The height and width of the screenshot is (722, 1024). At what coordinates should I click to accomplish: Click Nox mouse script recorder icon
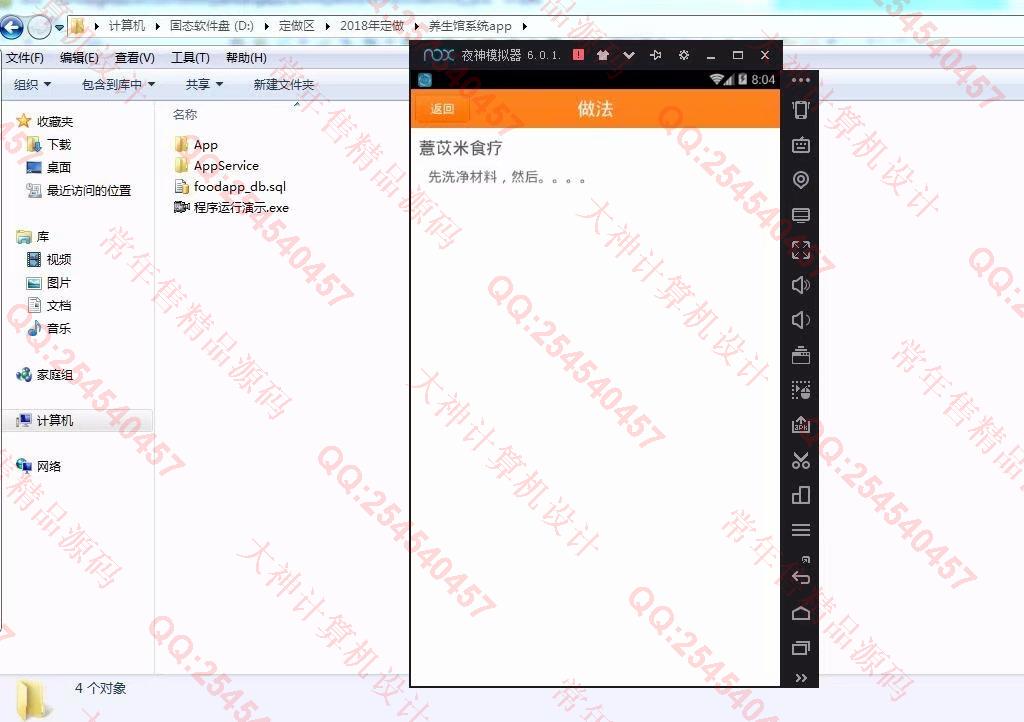pos(801,390)
